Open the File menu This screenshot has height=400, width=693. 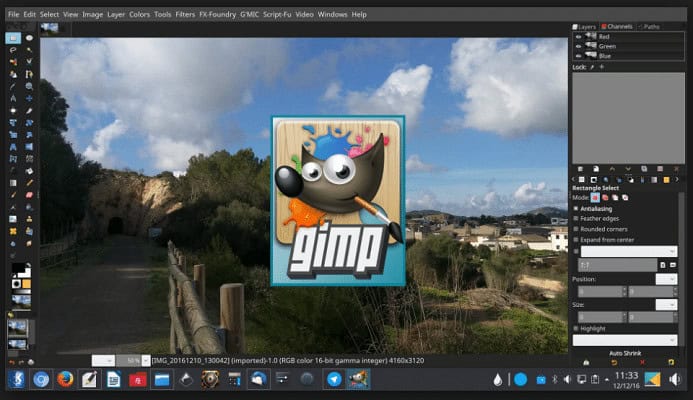point(14,14)
